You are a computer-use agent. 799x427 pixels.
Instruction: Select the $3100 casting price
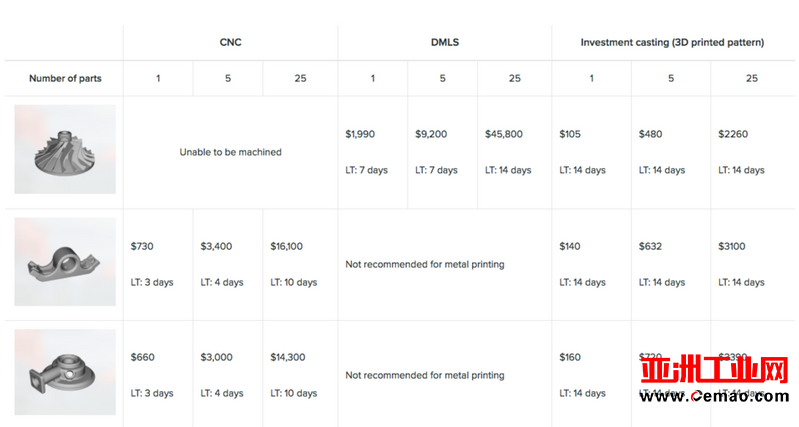click(x=732, y=246)
